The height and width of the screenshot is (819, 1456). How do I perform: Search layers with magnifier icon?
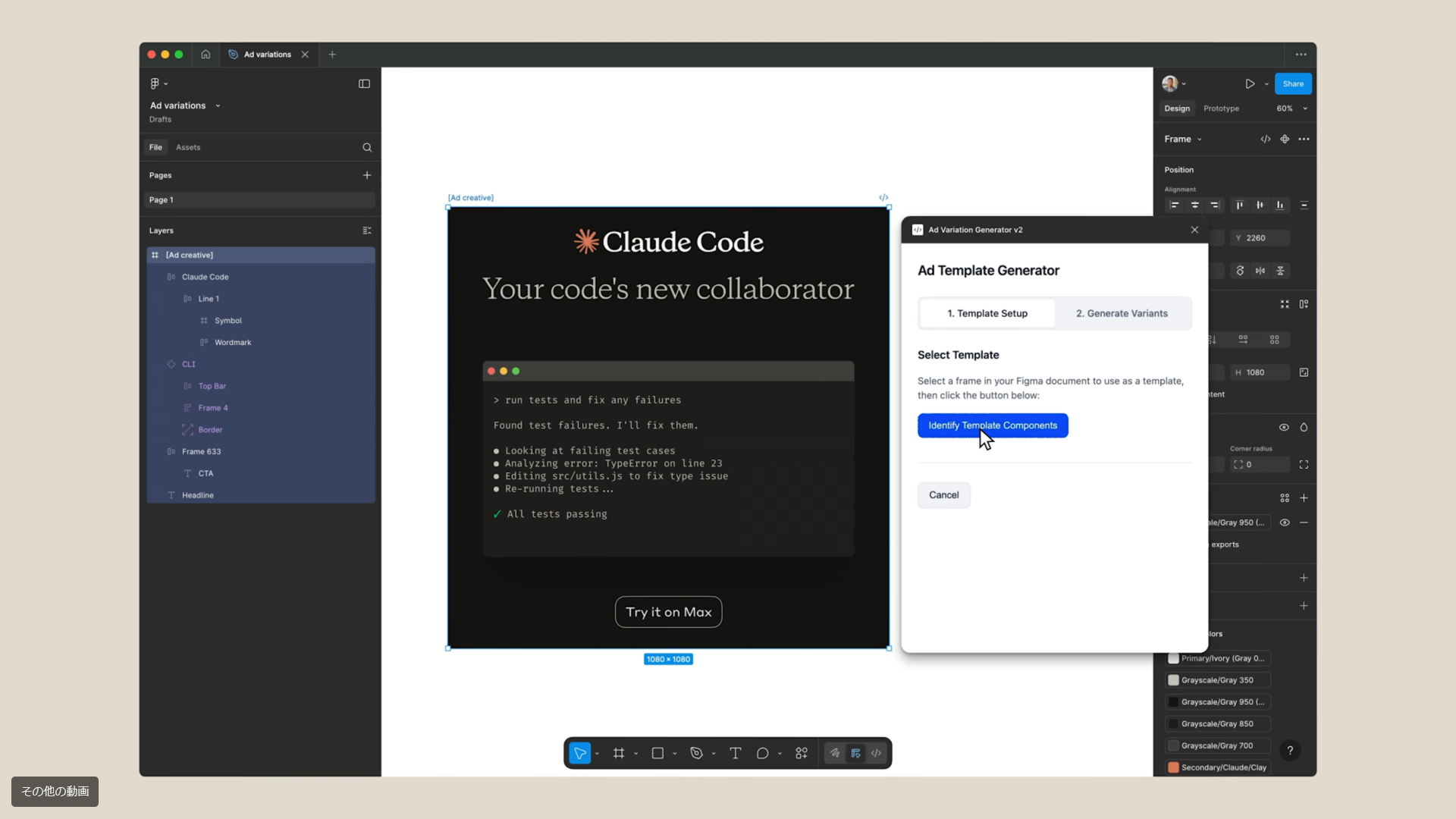pyautogui.click(x=367, y=147)
